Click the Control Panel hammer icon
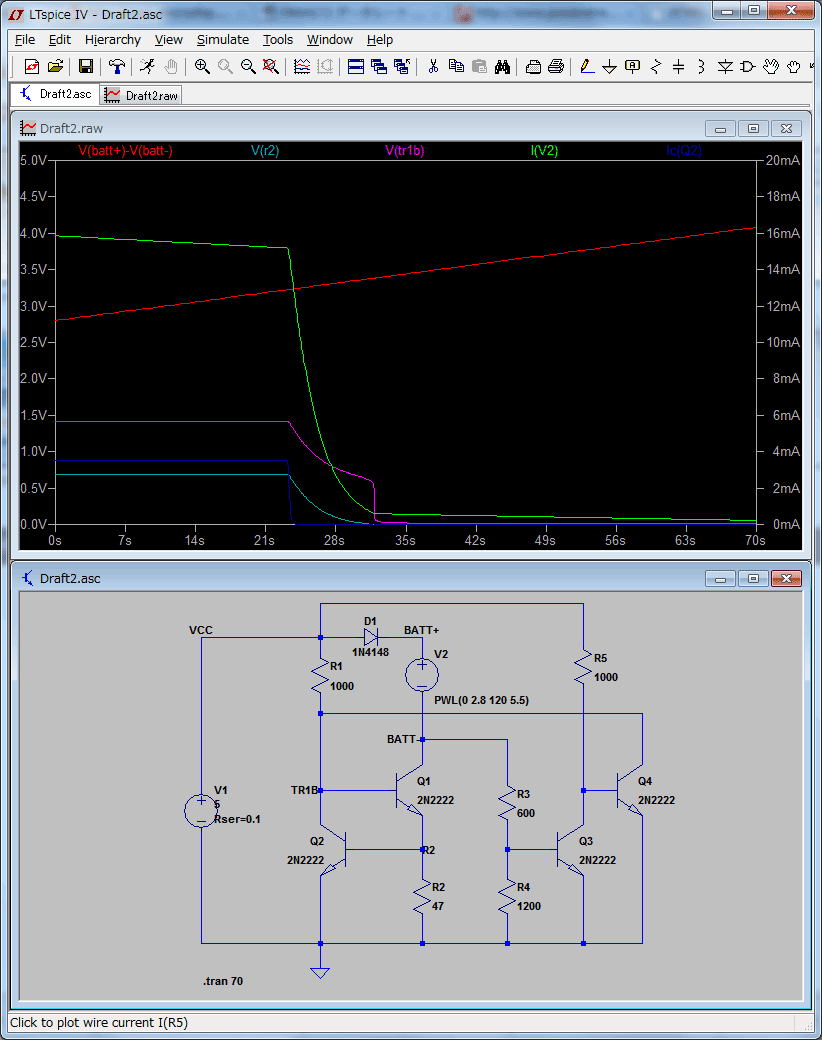 pos(117,66)
